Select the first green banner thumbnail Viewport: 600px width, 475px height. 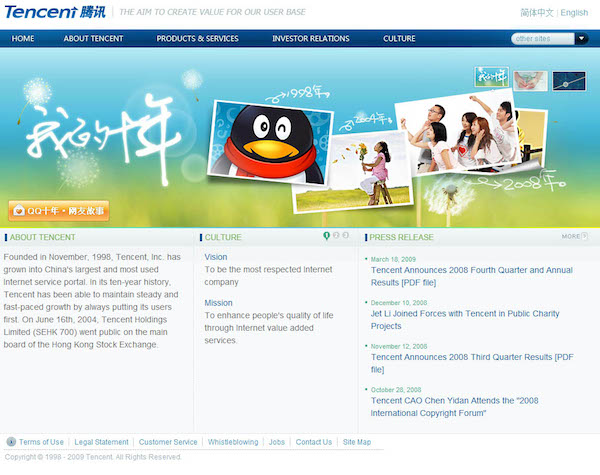coord(491,79)
